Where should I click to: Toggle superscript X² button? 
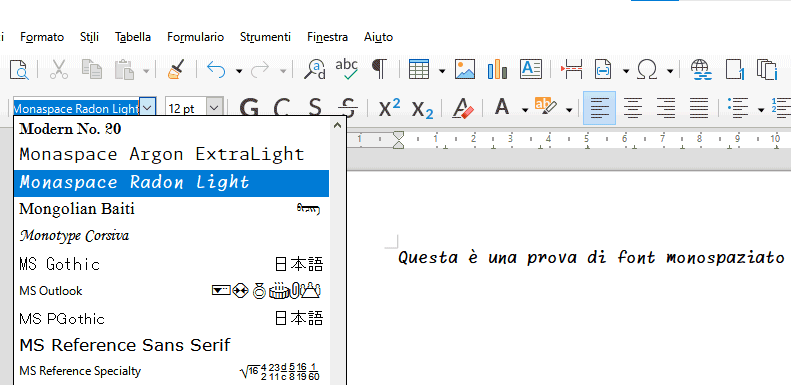[389, 108]
